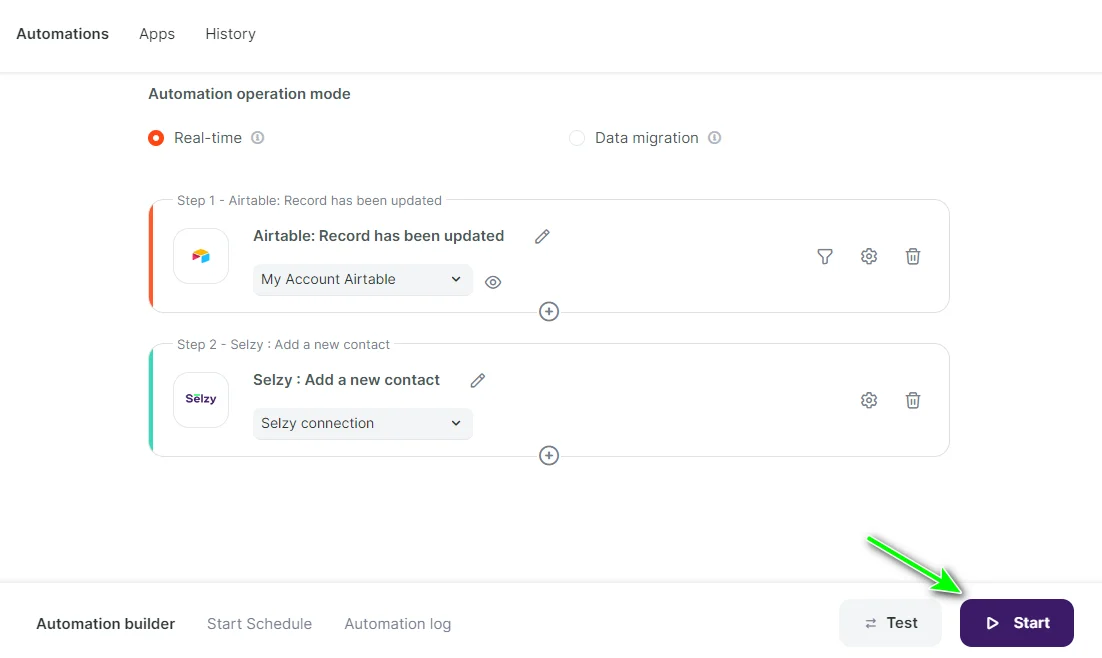The width and height of the screenshot is (1102, 658).
Task: Edit Airtable step name with pencil icon
Action: pos(542,237)
